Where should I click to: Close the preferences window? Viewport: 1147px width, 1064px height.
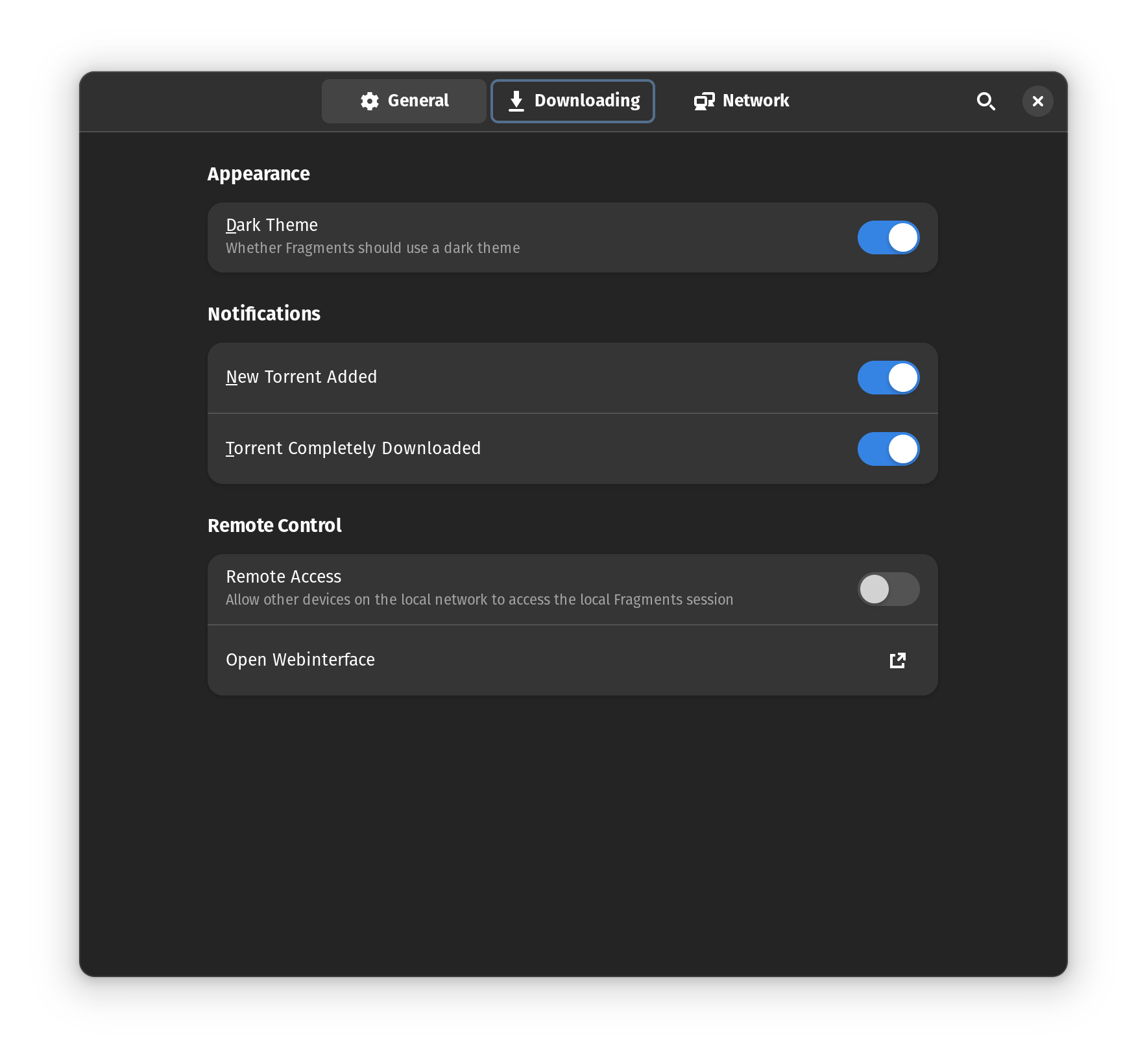pyautogui.click(x=1037, y=101)
